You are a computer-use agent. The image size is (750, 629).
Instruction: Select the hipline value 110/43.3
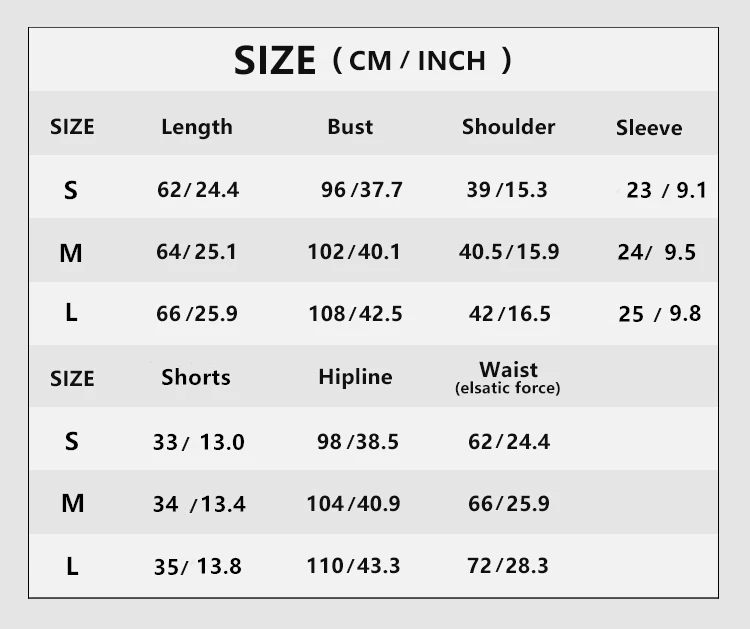tap(353, 566)
